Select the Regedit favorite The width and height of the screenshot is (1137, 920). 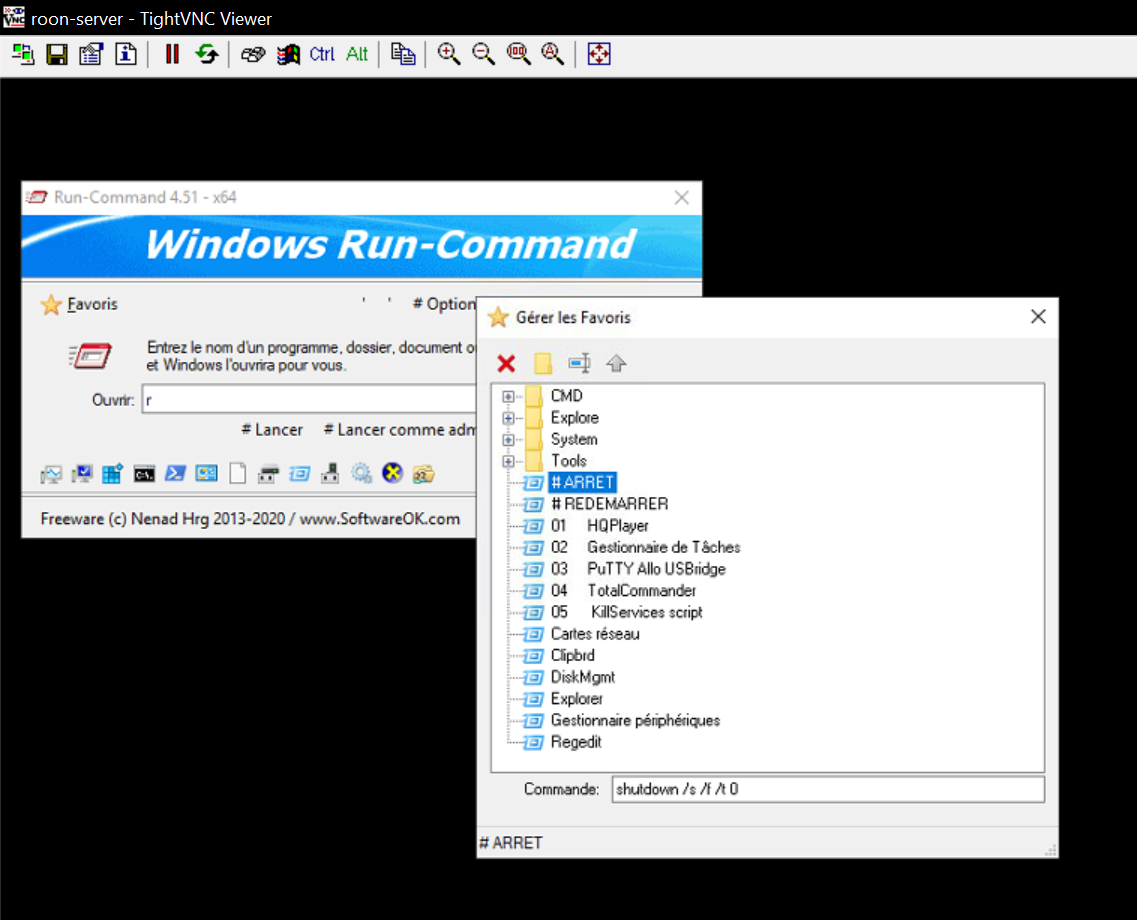click(x=576, y=742)
